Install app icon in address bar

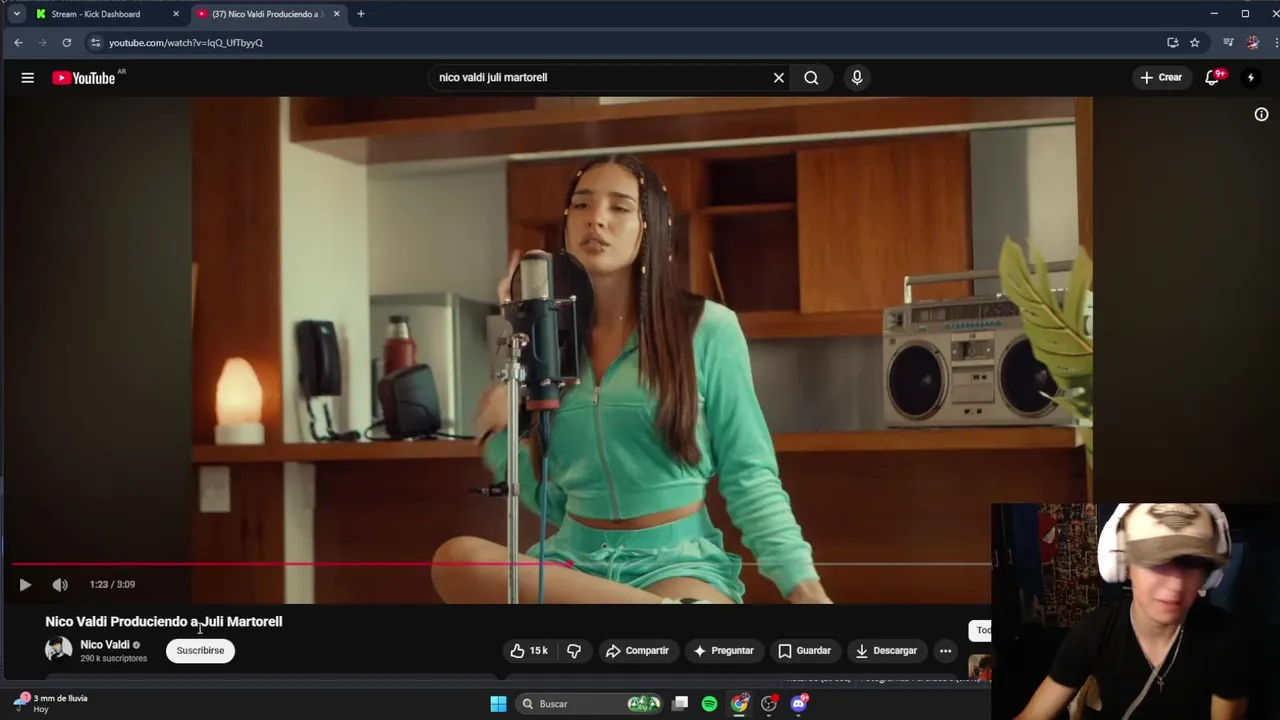point(1172,43)
